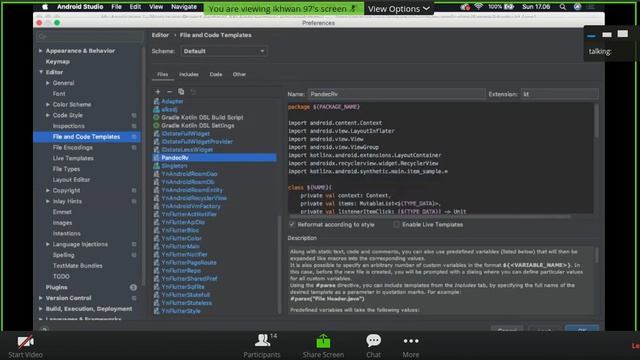640x360 pixels.
Task: Expand Build, Execution, Deployment section
Action: pos(40,309)
